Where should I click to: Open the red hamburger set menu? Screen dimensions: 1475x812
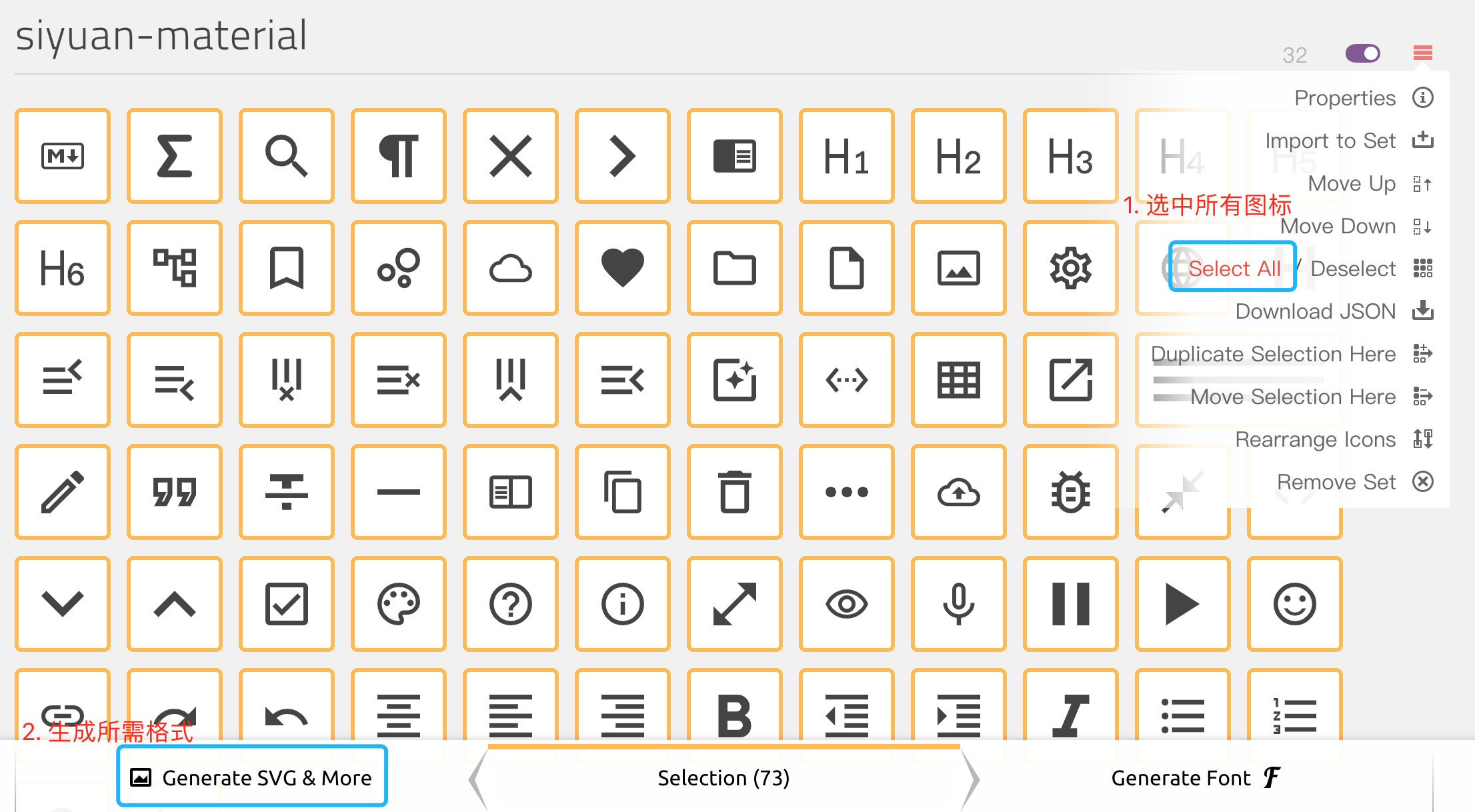(x=1422, y=53)
